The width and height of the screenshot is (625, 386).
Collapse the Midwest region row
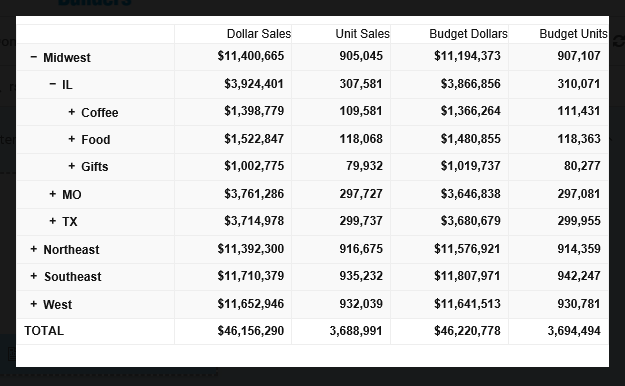point(33,57)
